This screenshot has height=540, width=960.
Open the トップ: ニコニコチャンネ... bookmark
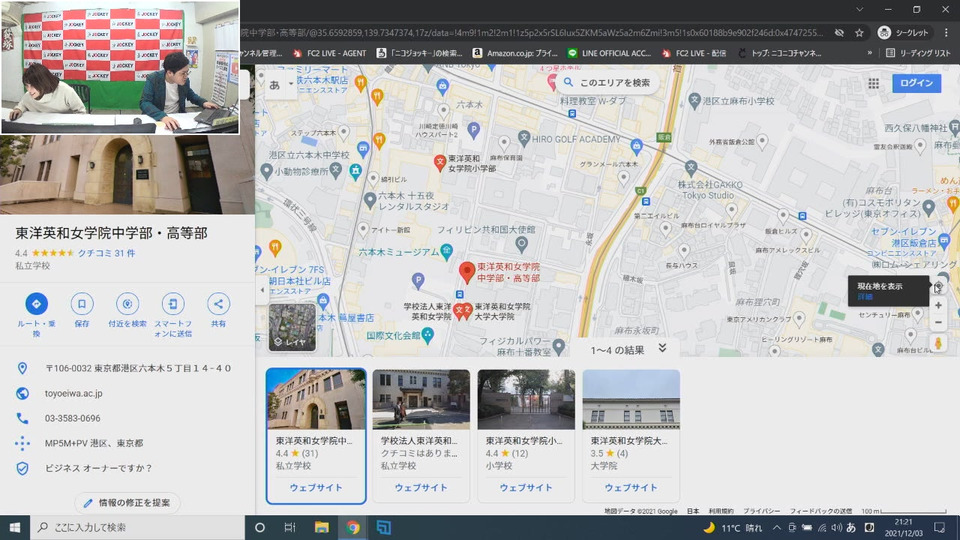(x=779, y=53)
